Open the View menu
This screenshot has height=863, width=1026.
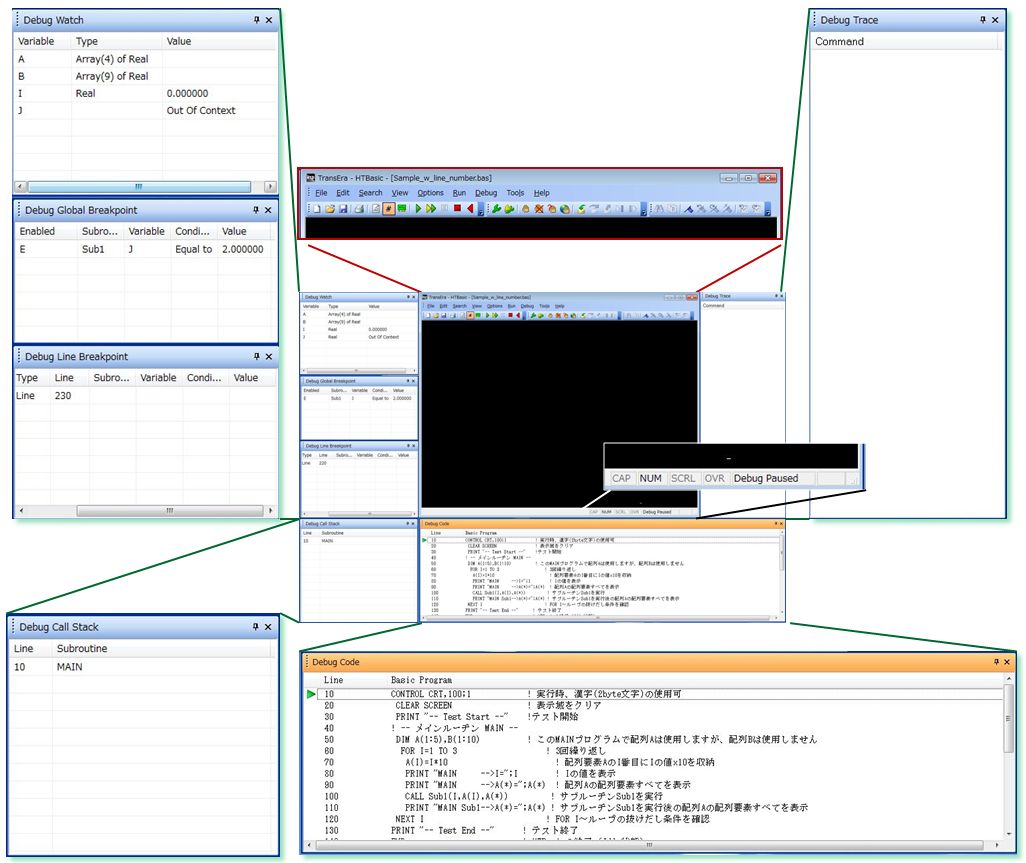click(x=400, y=193)
